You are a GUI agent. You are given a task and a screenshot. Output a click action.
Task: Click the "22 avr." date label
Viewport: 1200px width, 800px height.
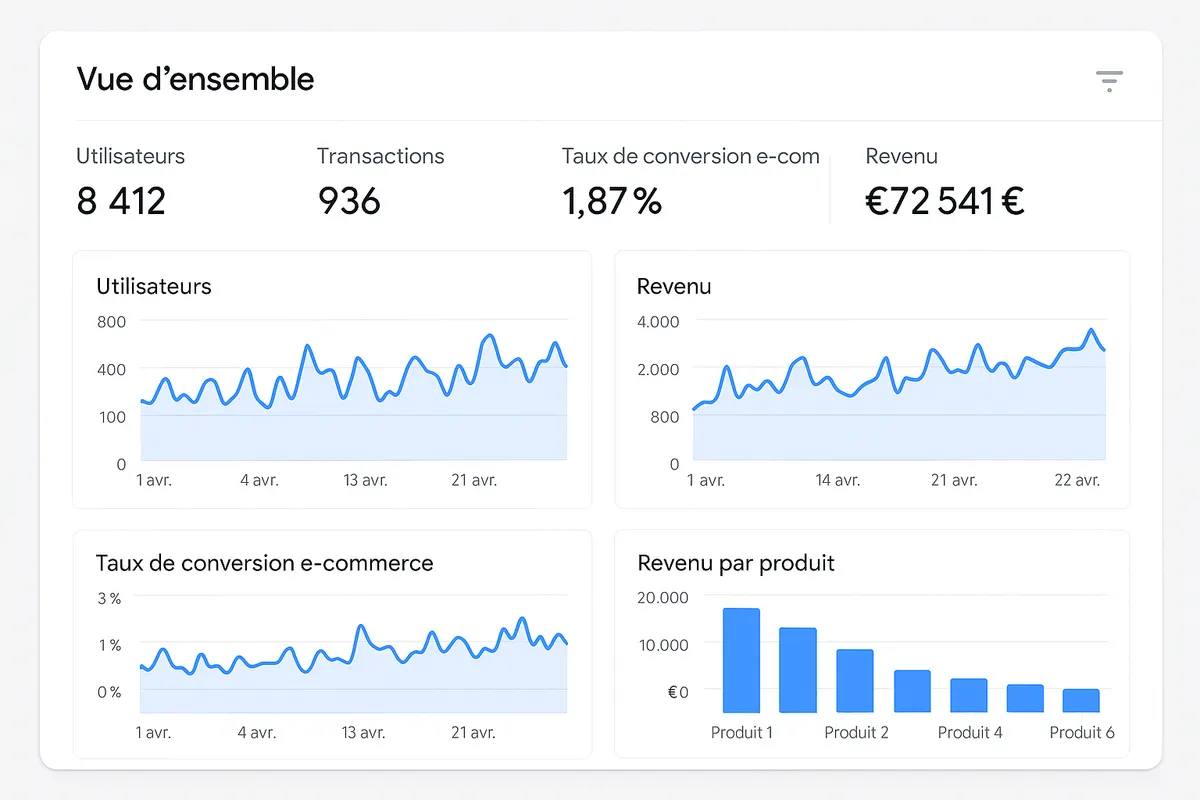pyautogui.click(x=1077, y=480)
